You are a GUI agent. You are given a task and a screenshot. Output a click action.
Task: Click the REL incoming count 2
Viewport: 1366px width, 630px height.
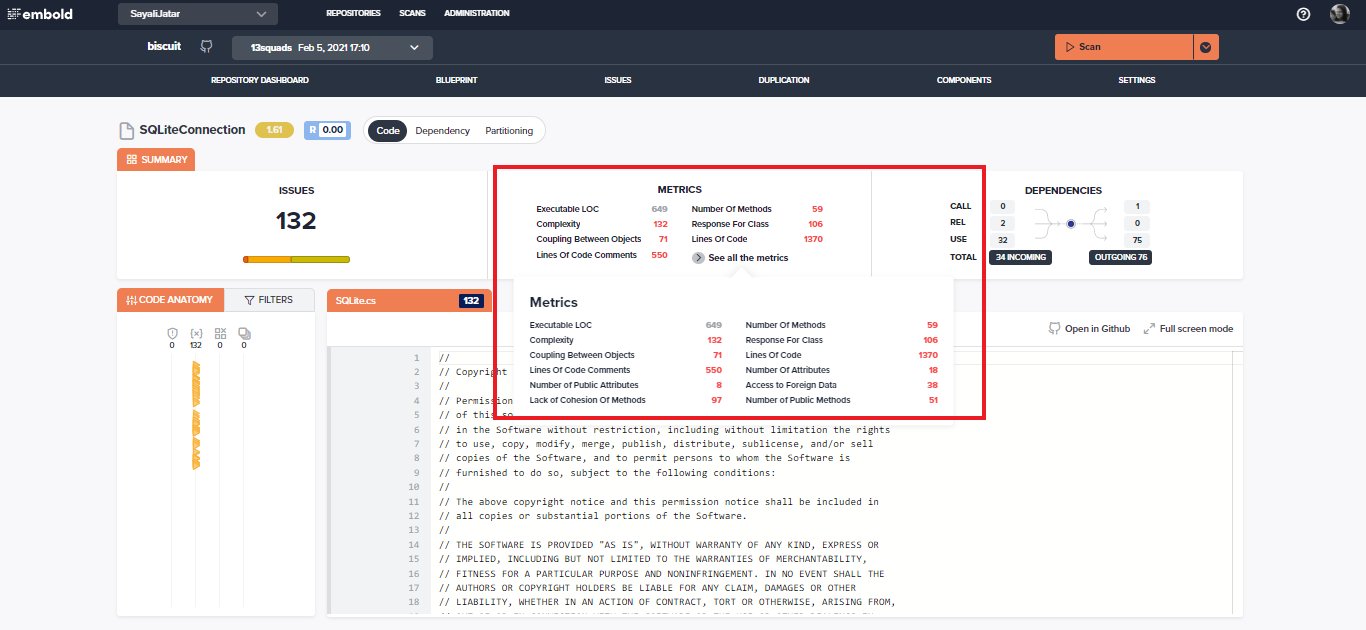1002,223
